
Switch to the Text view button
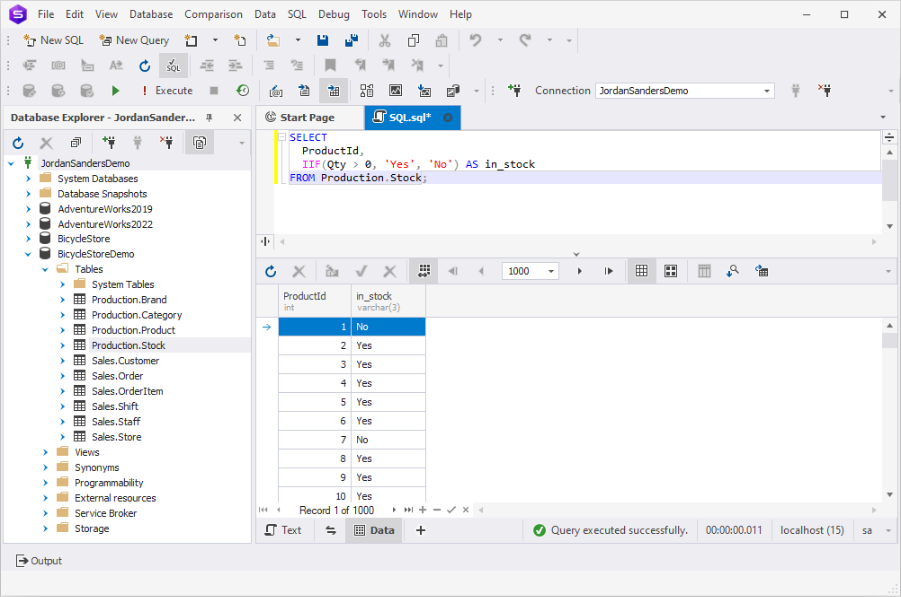click(x=283, y=530)
